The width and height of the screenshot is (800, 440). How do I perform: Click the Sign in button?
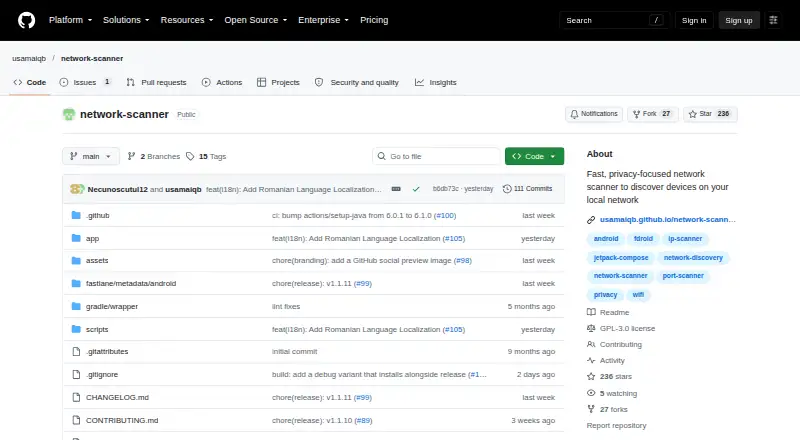694,20
